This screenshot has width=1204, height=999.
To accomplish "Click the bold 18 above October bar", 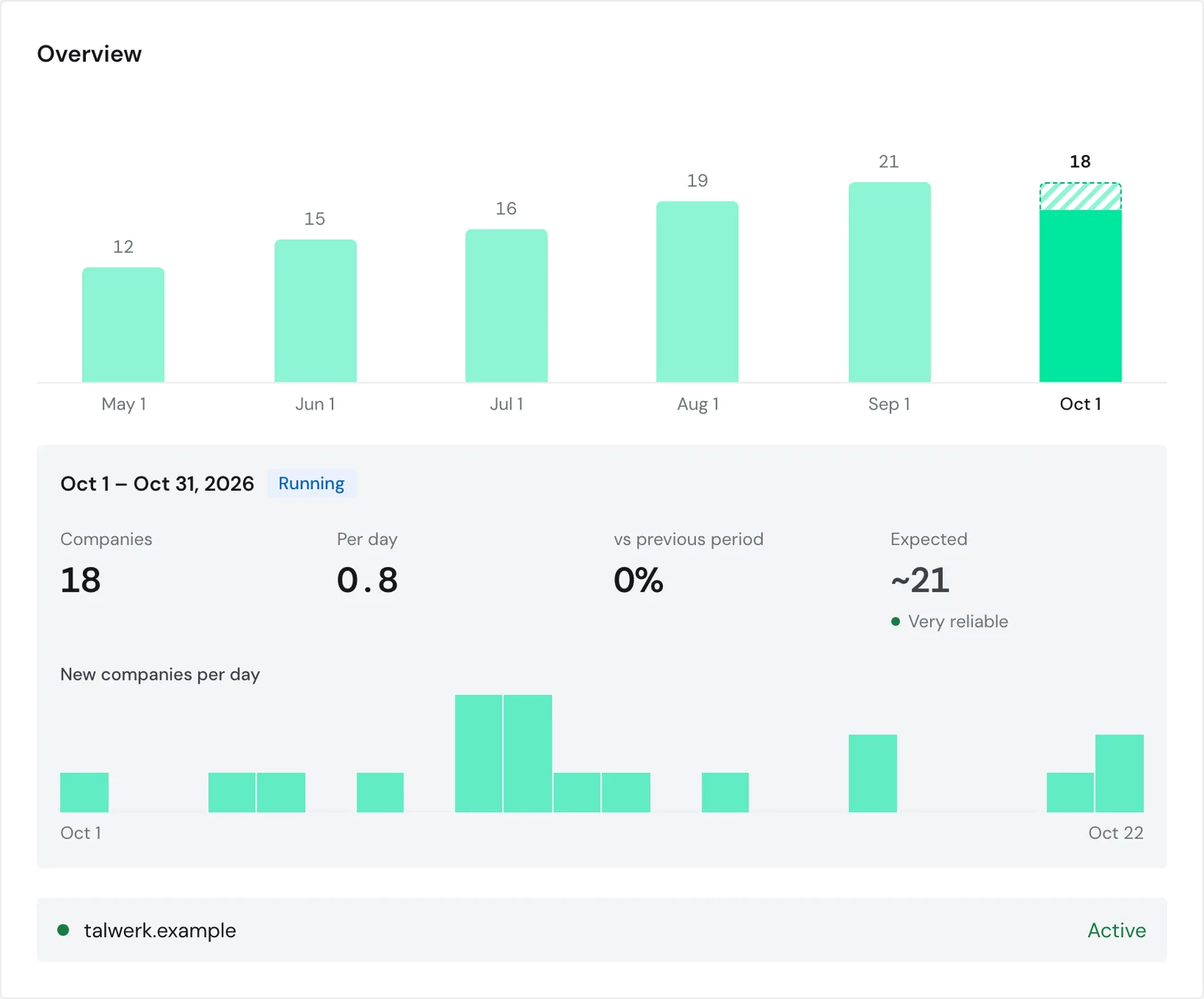I will (1080, 162).
